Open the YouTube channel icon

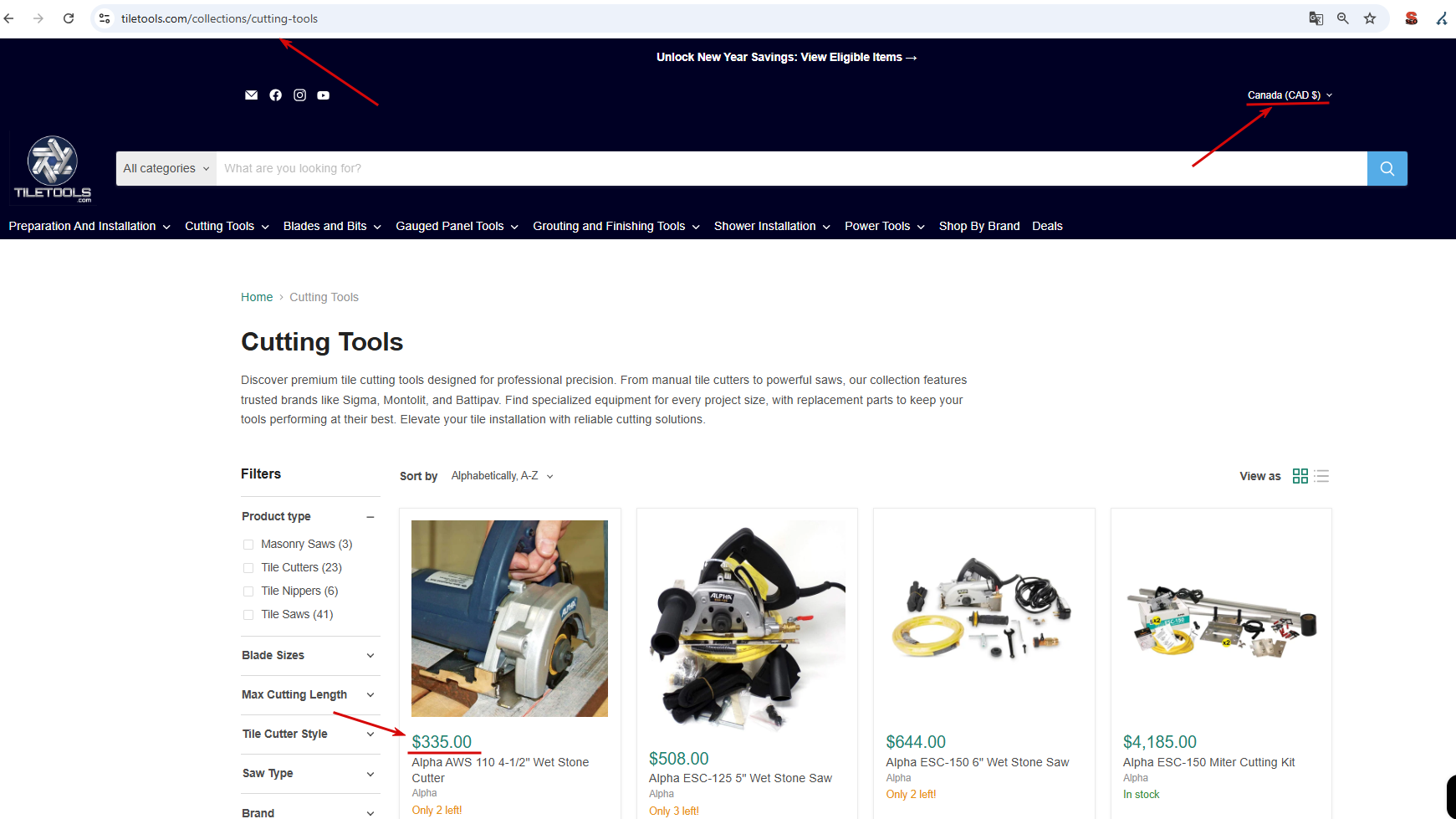[x=323, y=95]
